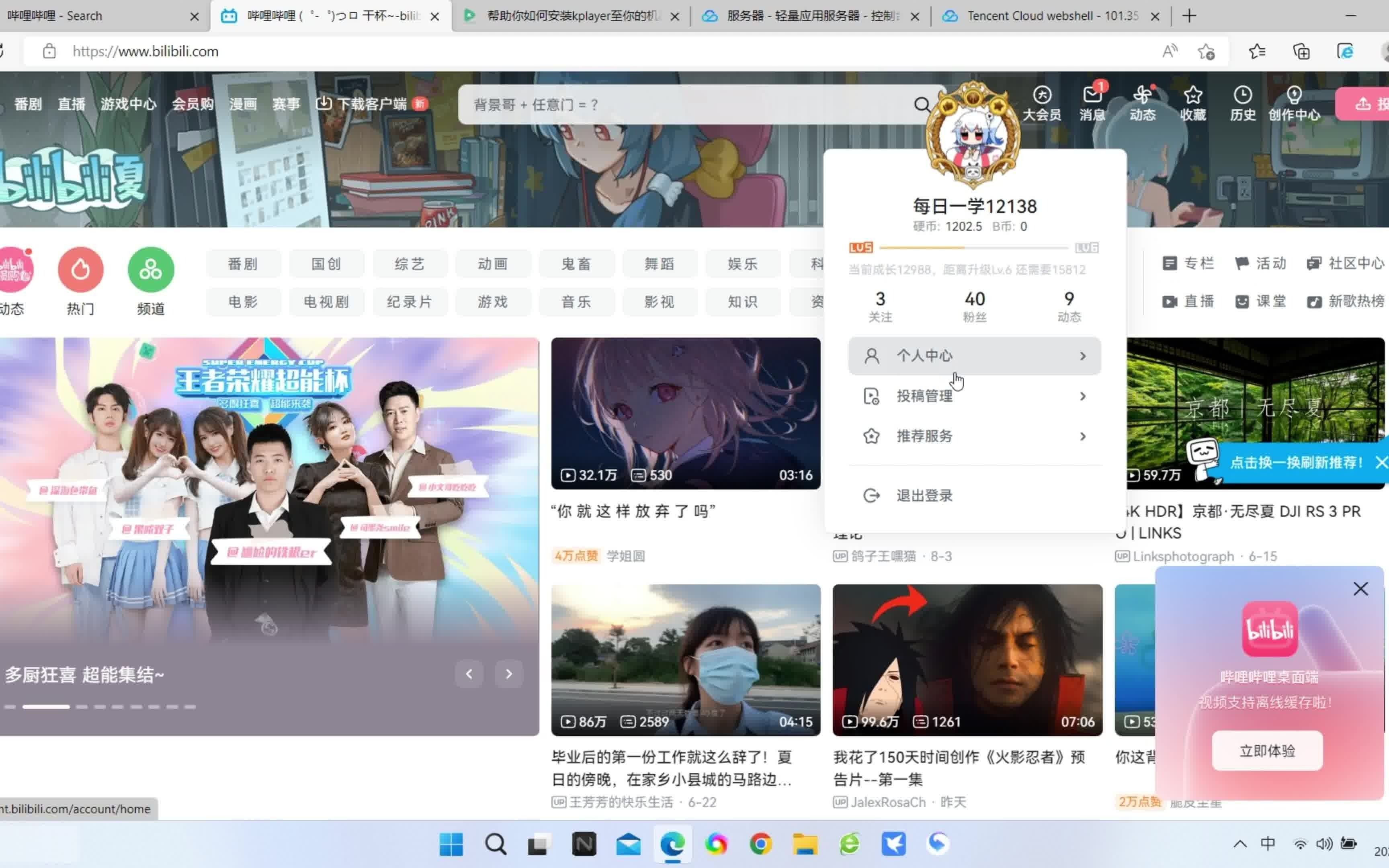Open a new browser tab
Viewport: 1389px width, 868px height.
point(1189,16)
